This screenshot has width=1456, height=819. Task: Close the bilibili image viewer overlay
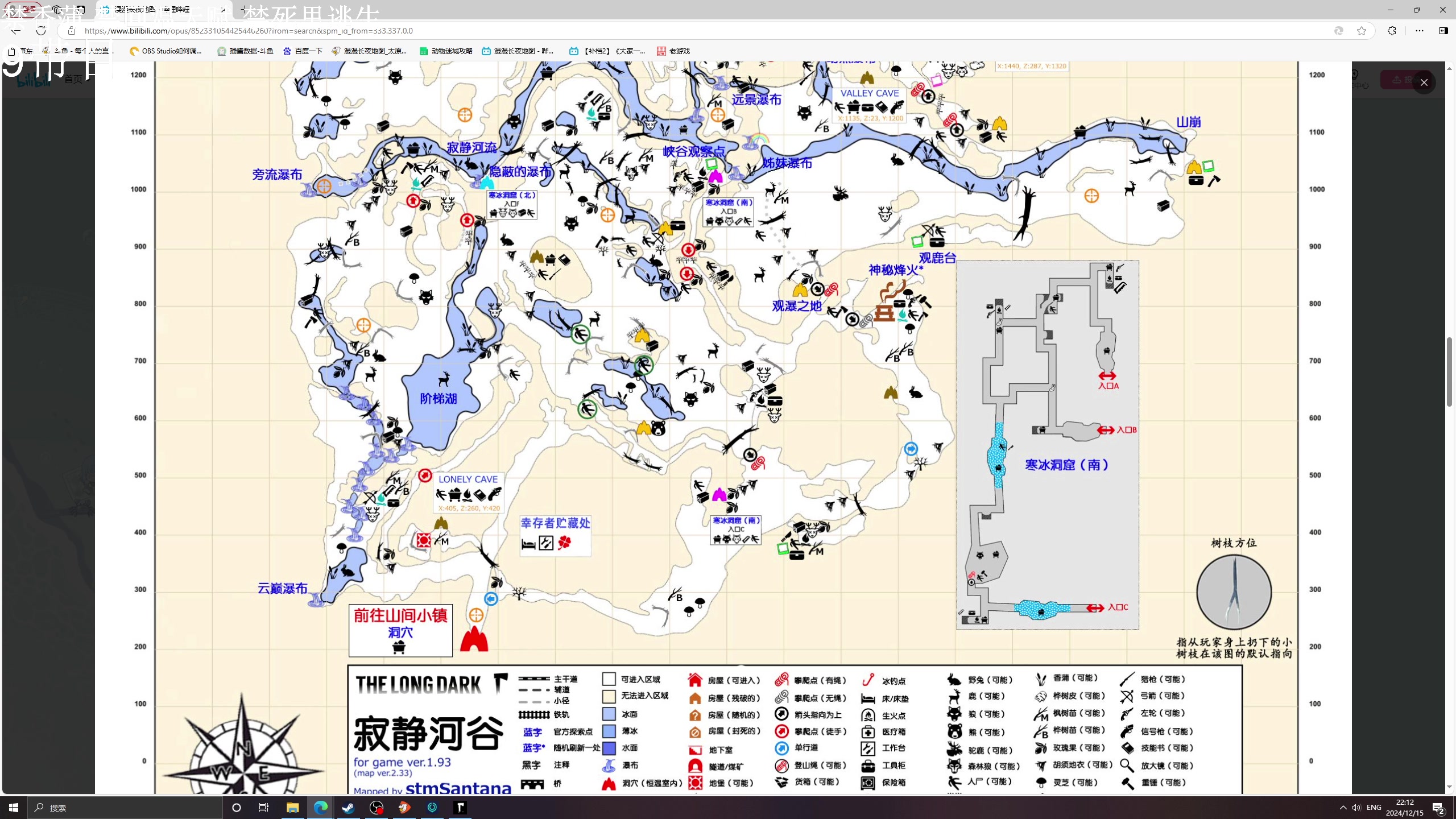1424,82
